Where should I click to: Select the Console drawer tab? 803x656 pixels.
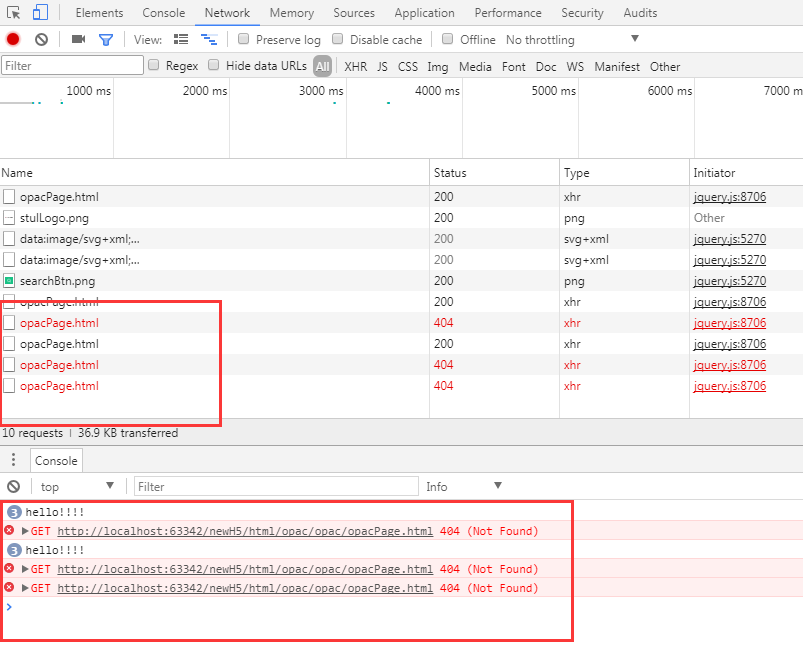pyautogui.click(x=56, y=460)
